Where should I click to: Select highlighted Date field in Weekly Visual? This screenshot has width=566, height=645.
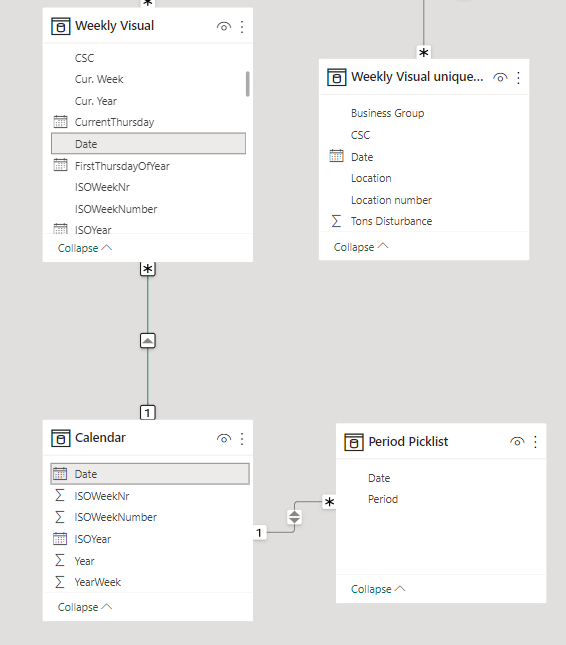point(148,144)
